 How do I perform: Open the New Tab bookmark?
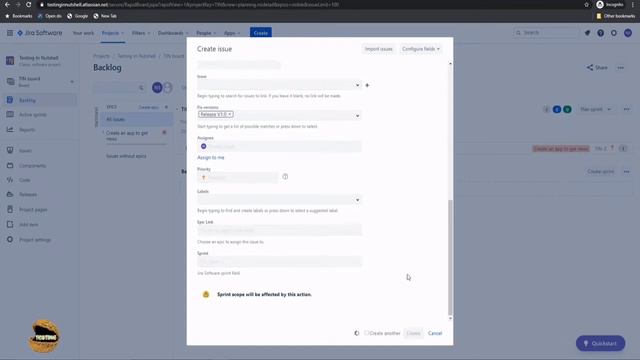[x=104, y=16]
